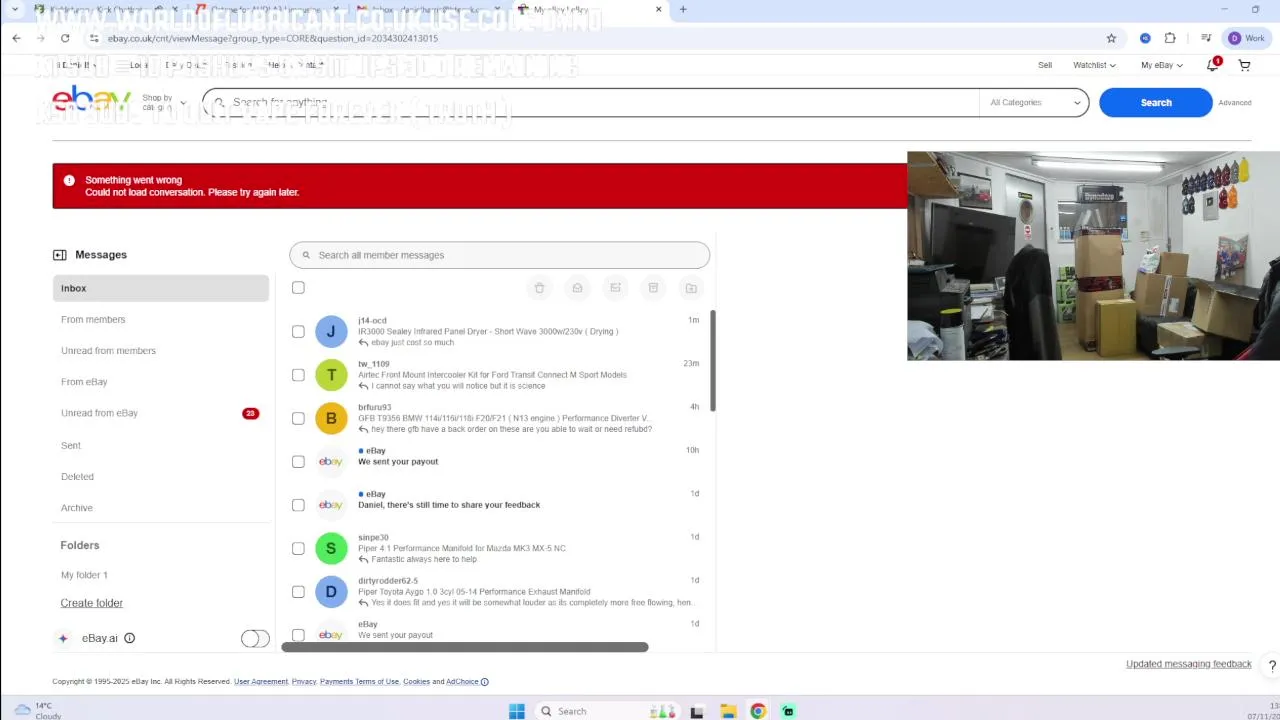Viewport: 1280px width, 720px height.
Task: Tick the checkbox for brfuru93 message
Action: 298,418
